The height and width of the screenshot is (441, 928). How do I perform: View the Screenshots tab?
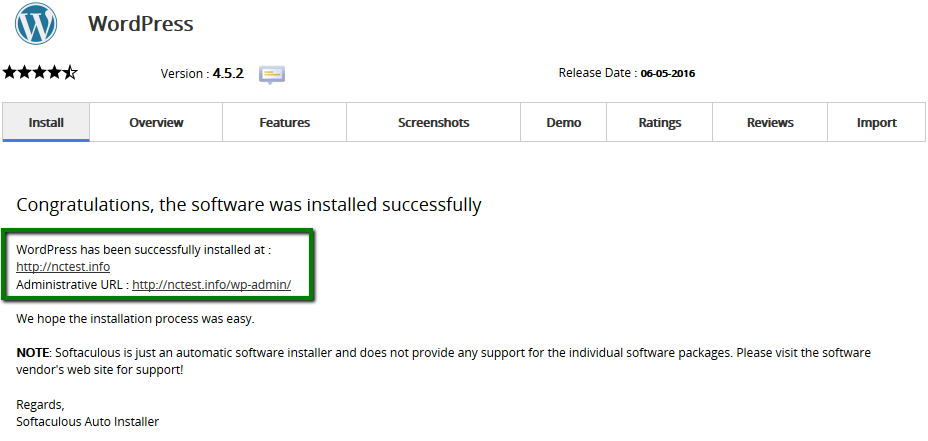pyautogui.click(x=433, y=122)
